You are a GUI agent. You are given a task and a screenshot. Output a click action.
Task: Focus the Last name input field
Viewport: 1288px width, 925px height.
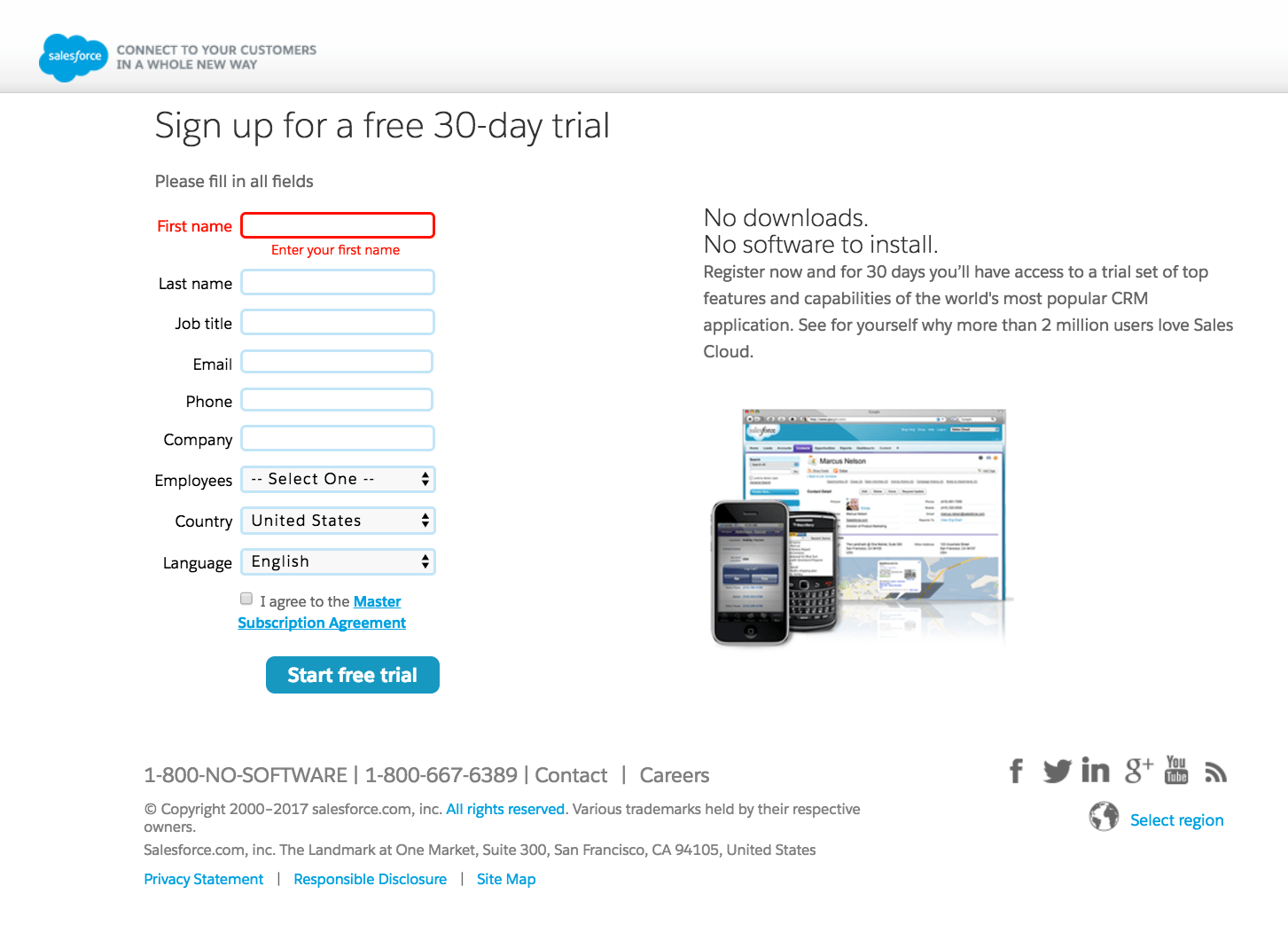point(338,282)
